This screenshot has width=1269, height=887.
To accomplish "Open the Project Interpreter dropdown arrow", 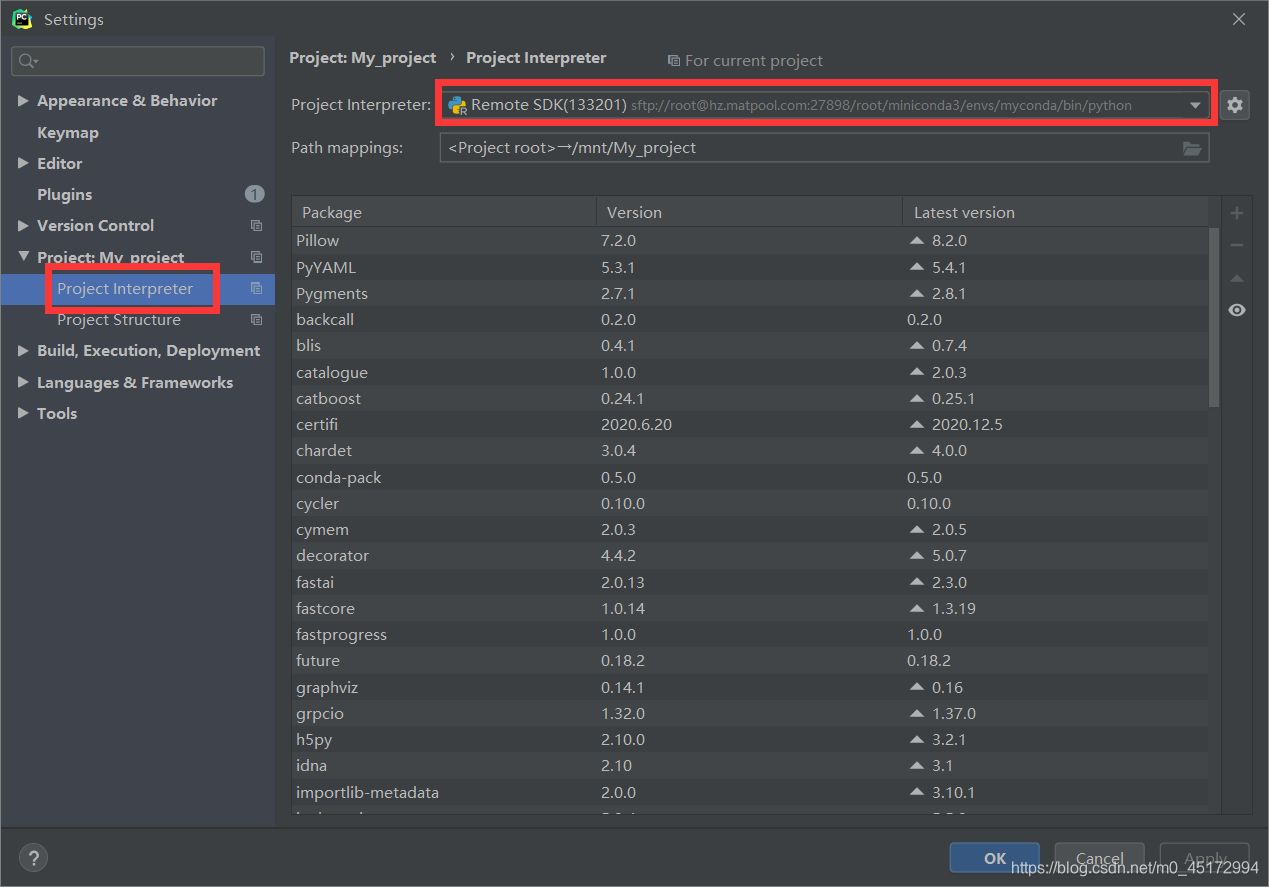I will [1195, 105].
